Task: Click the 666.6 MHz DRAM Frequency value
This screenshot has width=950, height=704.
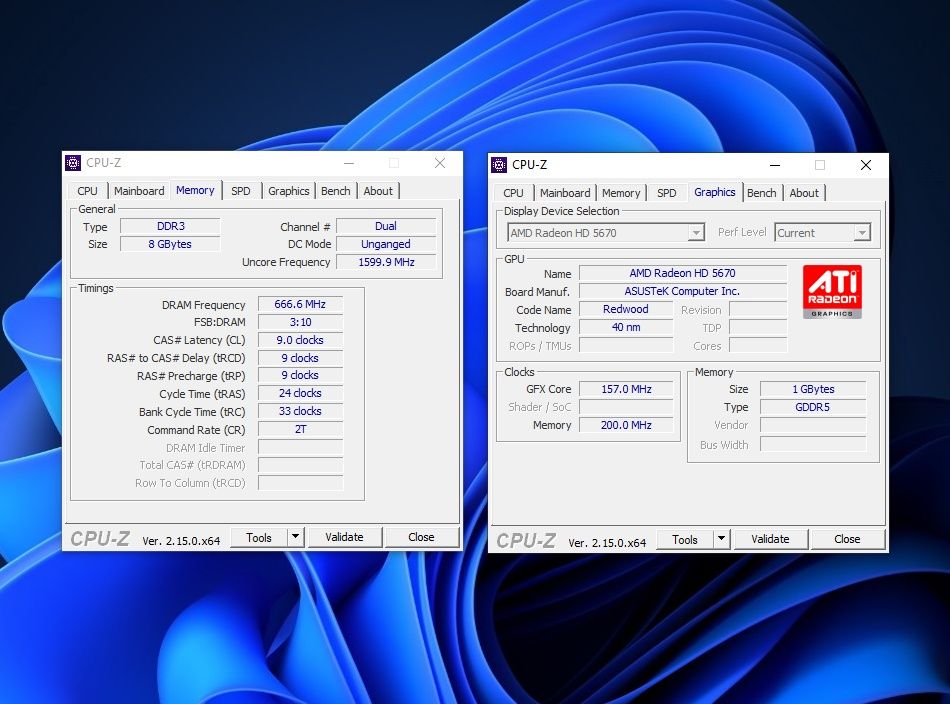Action: (301, 304)
